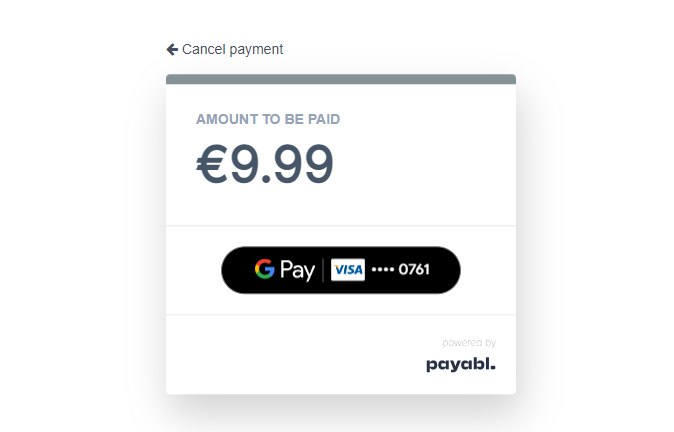This screenshot has height=432, width=674.
Task: Click the word payment in the cancel link
Action: tap(256, 50)
